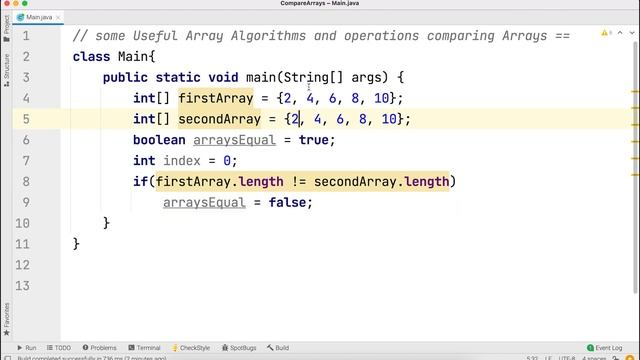Click the value 10 in firstArray initializer
The width and height of the screenshot is (640, 360).
coord(382,98)
